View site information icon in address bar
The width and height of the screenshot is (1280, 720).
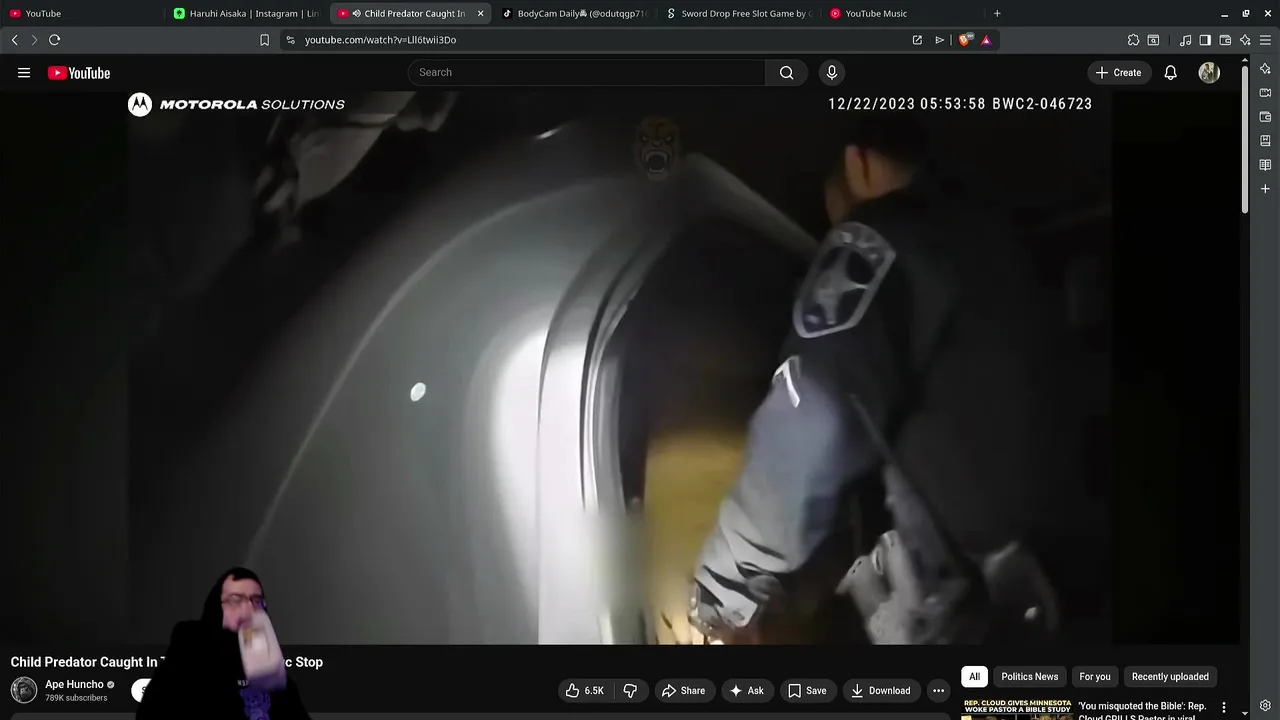tap(290, 40)
